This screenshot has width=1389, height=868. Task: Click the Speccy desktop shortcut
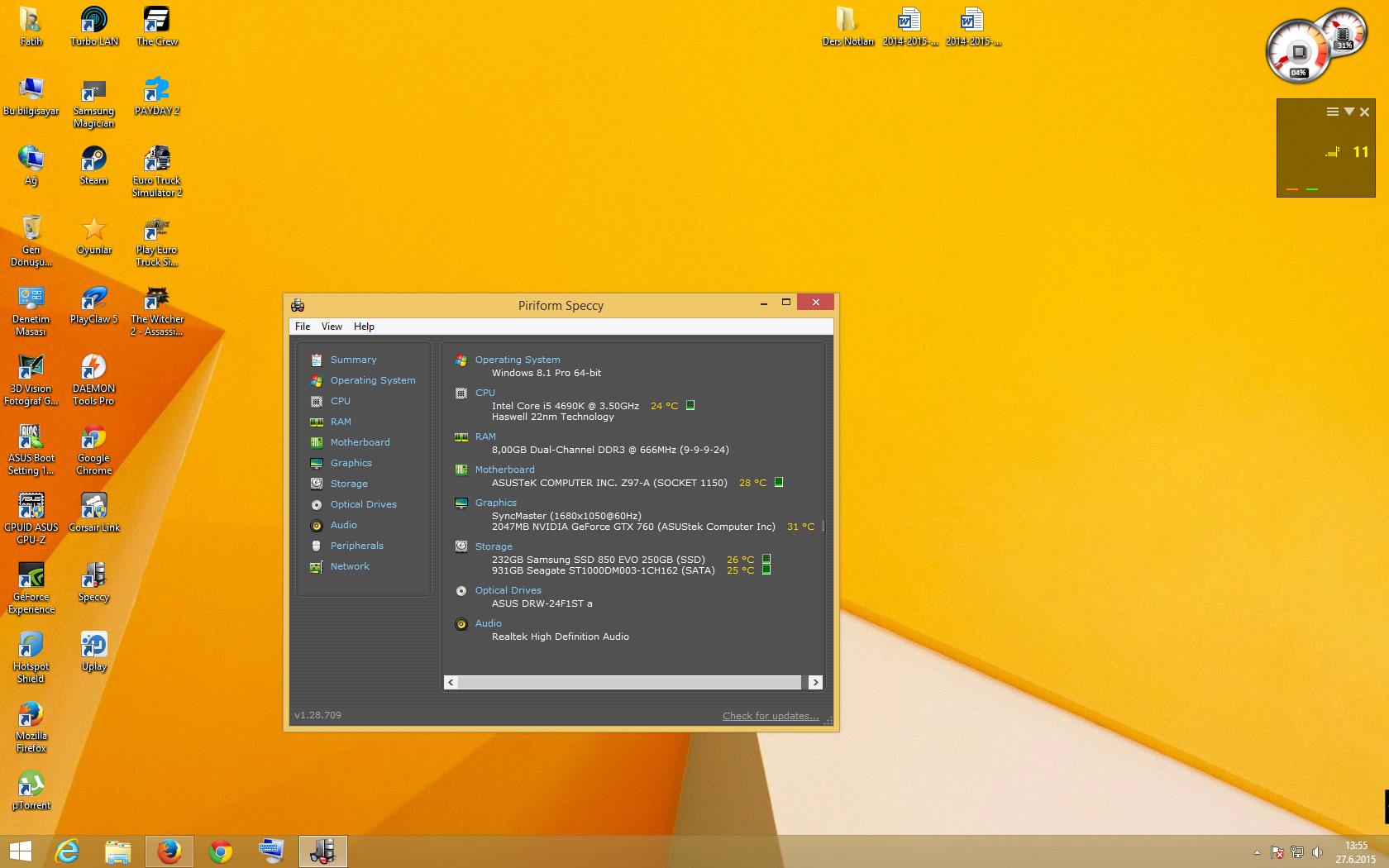[x=93, y=582]
